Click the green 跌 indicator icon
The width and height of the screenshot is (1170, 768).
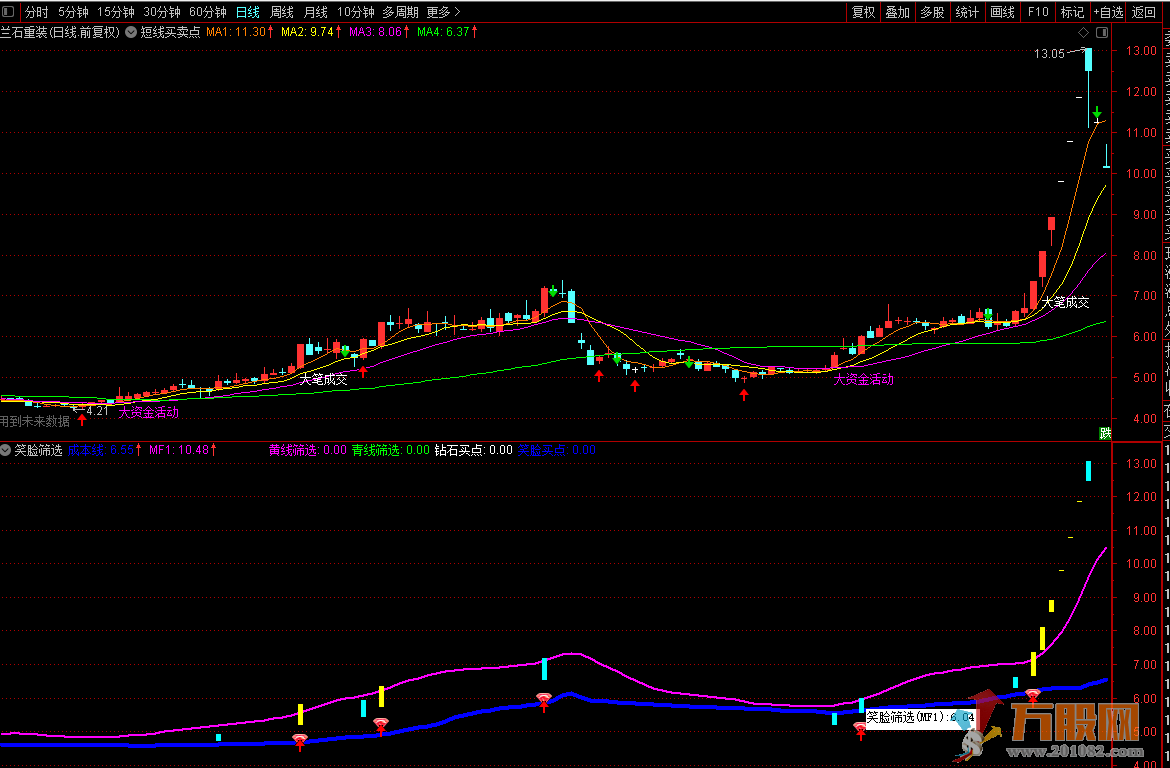pos(1105,433)
